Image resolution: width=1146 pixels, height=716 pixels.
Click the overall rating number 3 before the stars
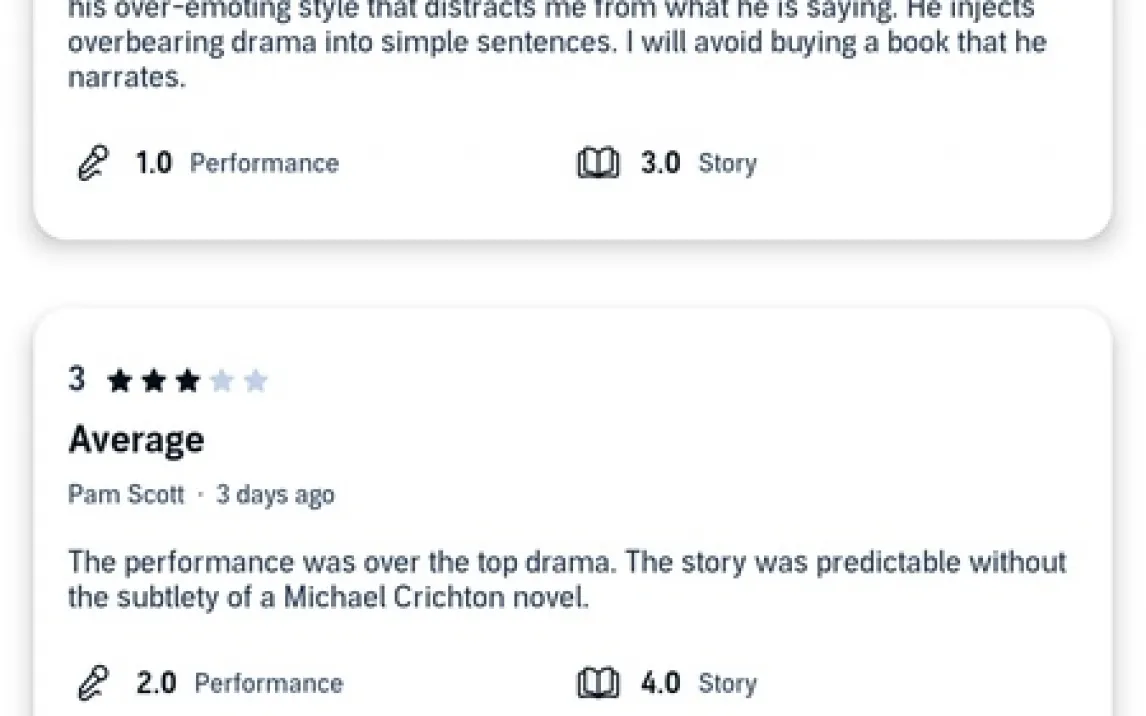(x=77, y=380)
